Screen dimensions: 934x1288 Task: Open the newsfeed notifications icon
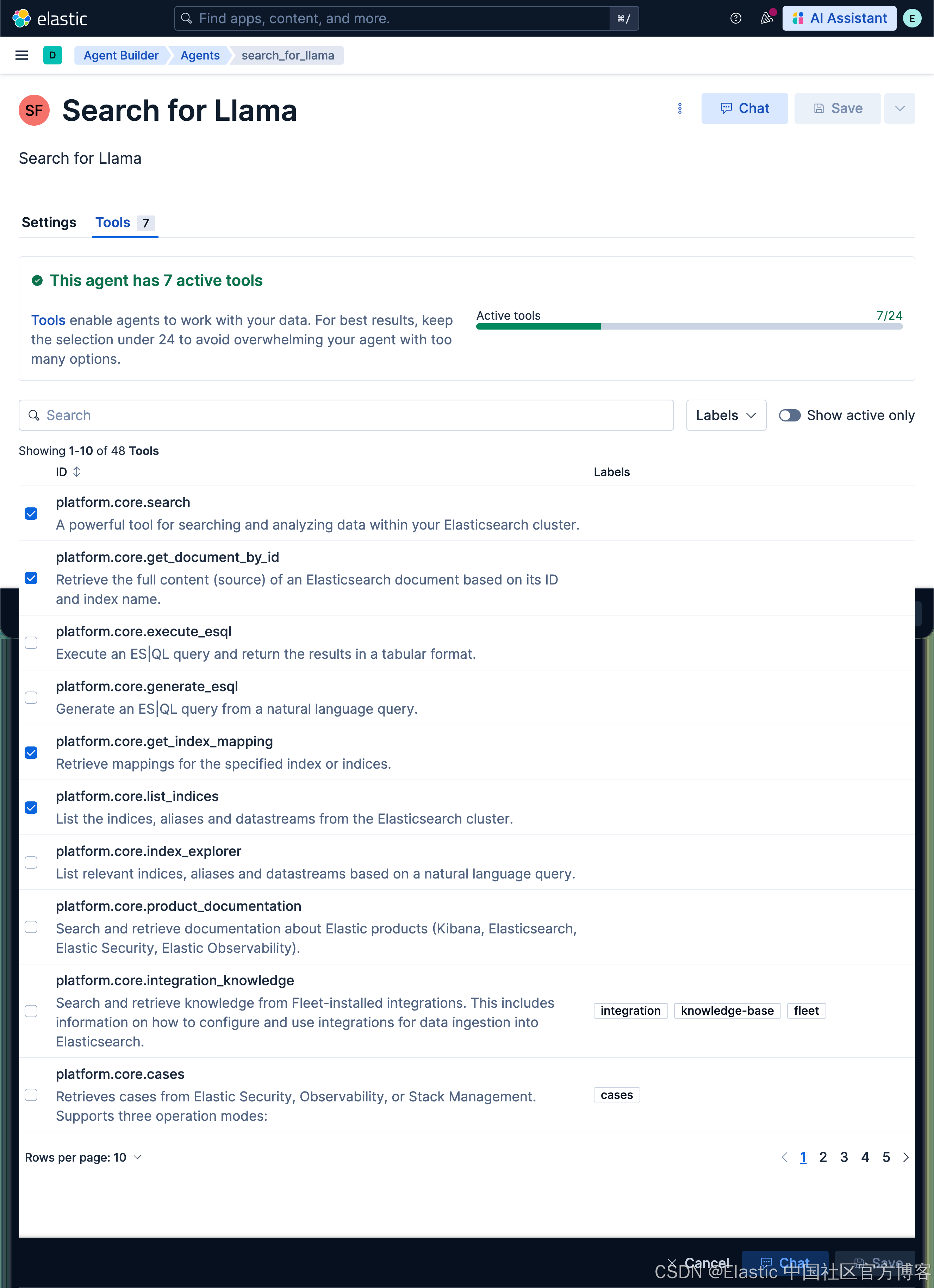pyautogui.click(x=766, y=18)
